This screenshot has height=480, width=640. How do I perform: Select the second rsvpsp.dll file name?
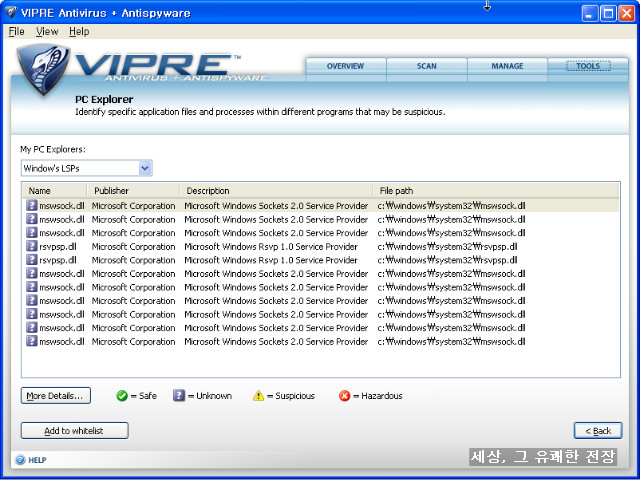[x=58, y=260]
